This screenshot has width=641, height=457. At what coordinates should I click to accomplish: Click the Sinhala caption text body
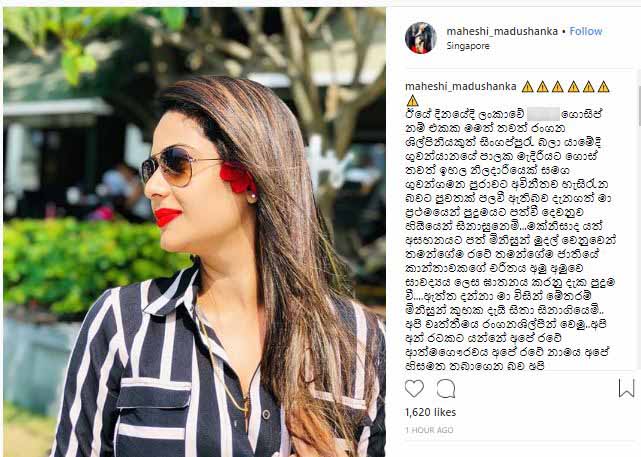510,239
